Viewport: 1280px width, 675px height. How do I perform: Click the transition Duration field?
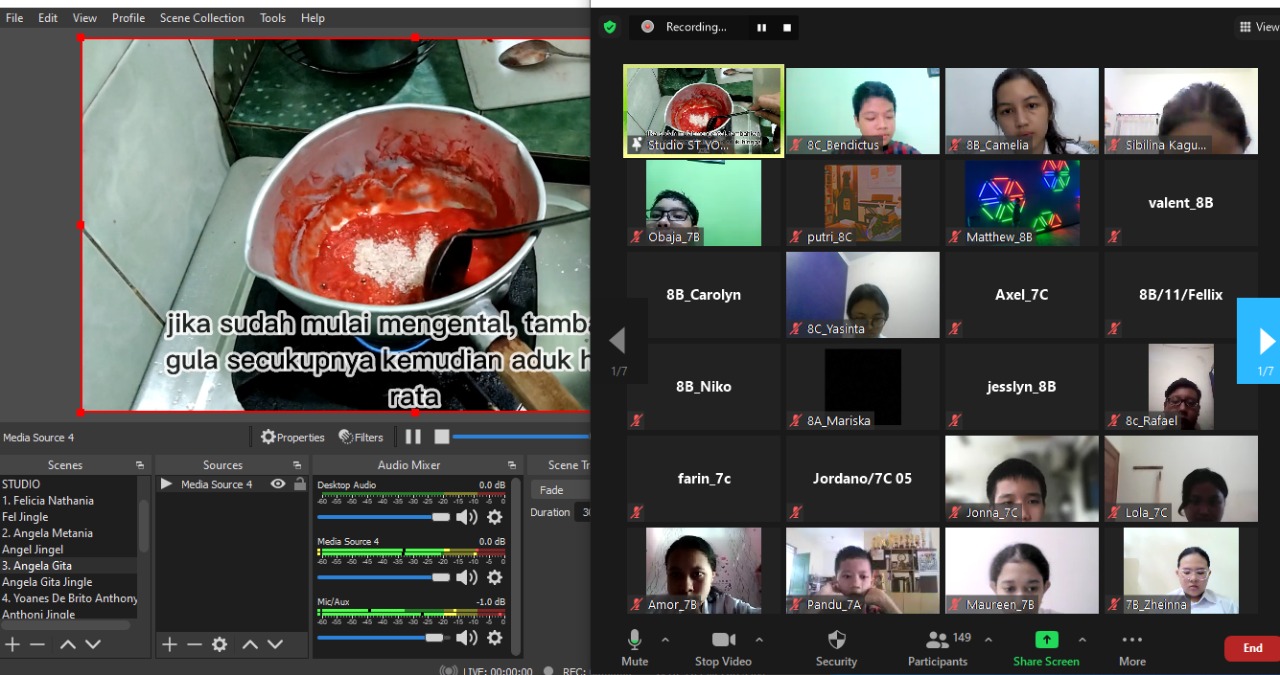[584, 512]
